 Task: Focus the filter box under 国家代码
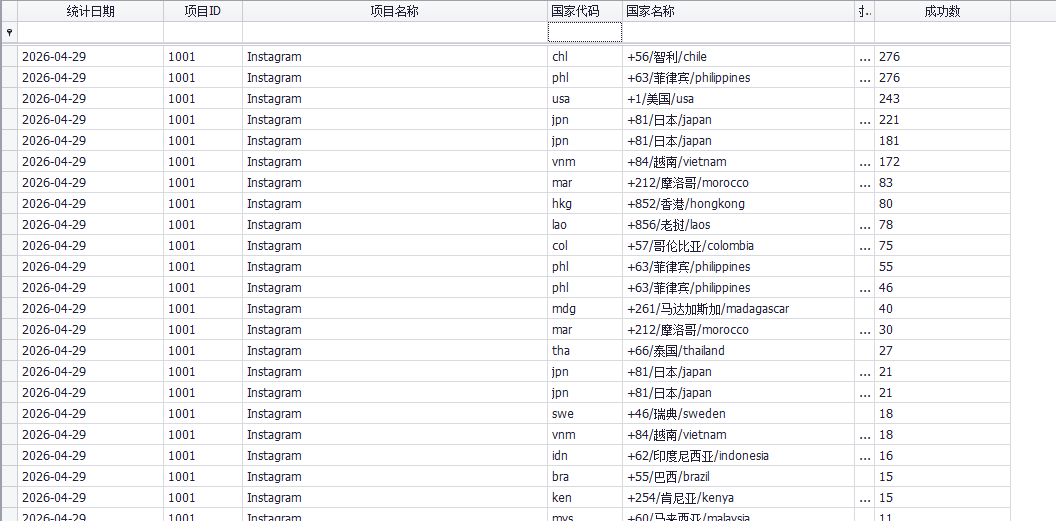[x=585, y=32]
